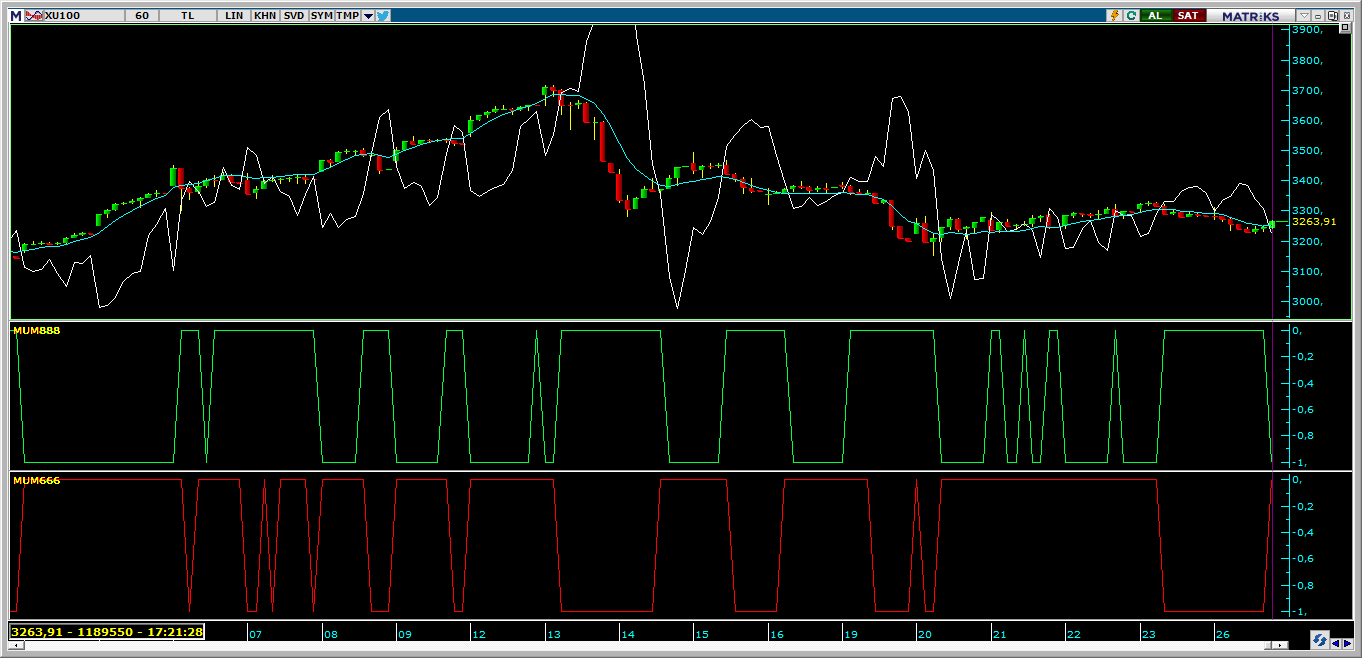Click the 3263,91 current price label
Viewport: 1362px width, 658px height.
(1314, 221)
